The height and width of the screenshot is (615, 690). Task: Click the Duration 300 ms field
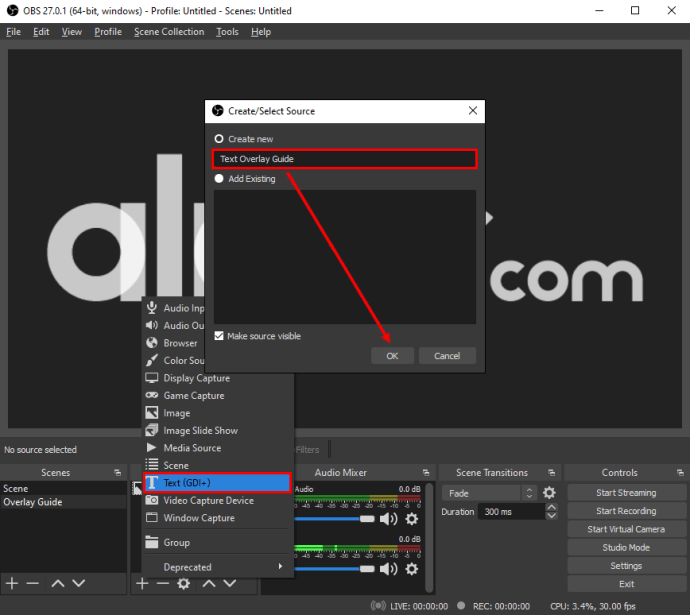[x=512, y=512]
